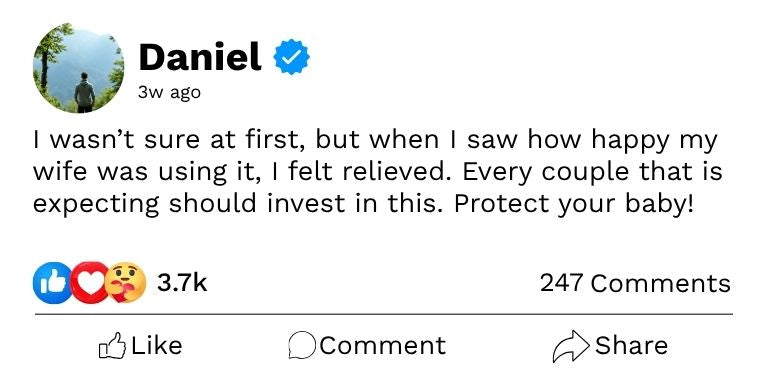Click the speech bubble icon next to Comment
Viewport: 768px width, 384px height.
point(302,346)
